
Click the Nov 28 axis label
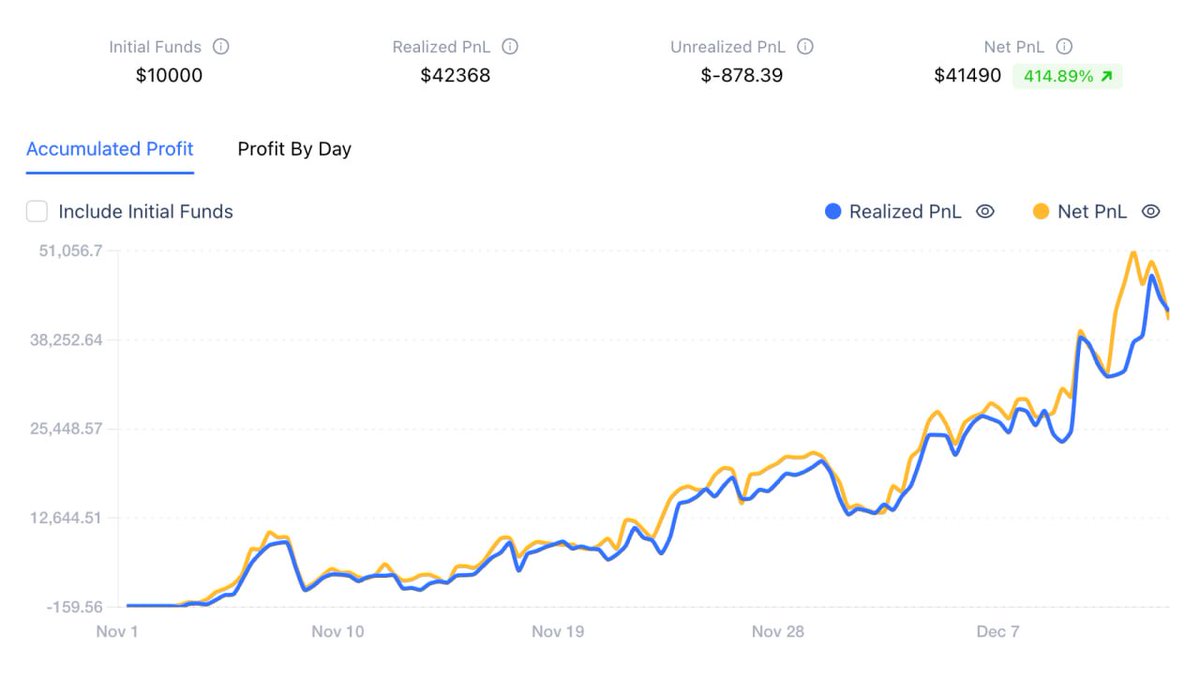click(778, 631)
